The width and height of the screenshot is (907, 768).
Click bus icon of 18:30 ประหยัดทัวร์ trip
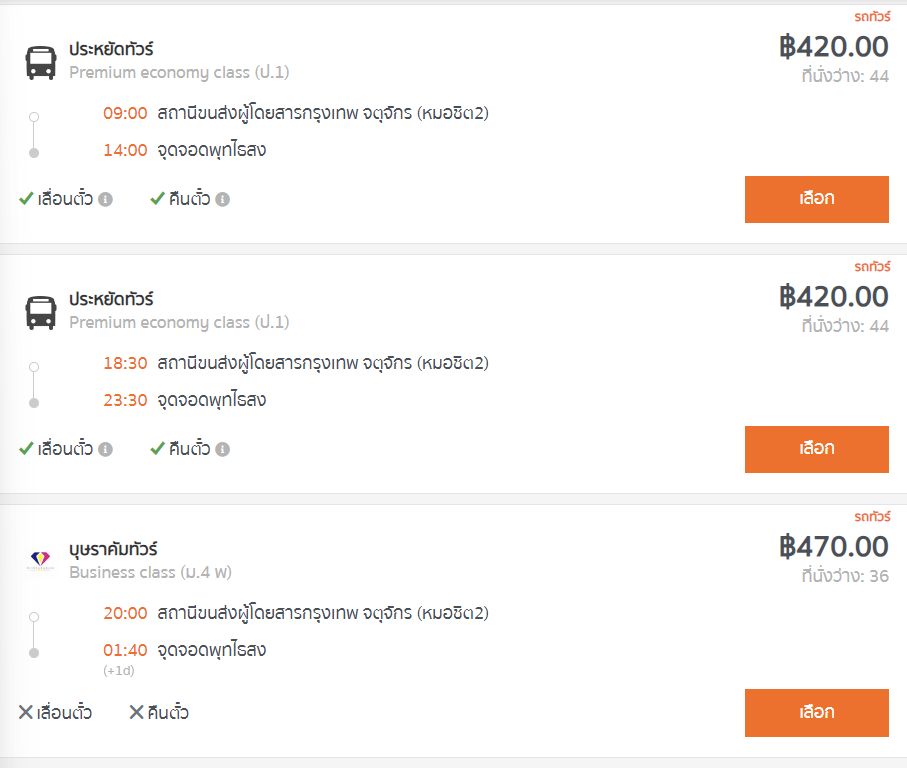pyautogui.click(x=41, y=312)
